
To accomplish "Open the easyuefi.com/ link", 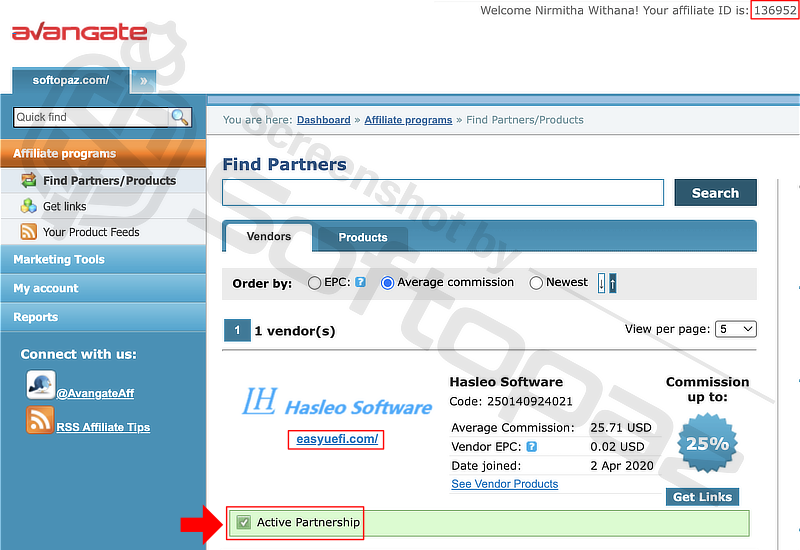I will pos(337,439).
